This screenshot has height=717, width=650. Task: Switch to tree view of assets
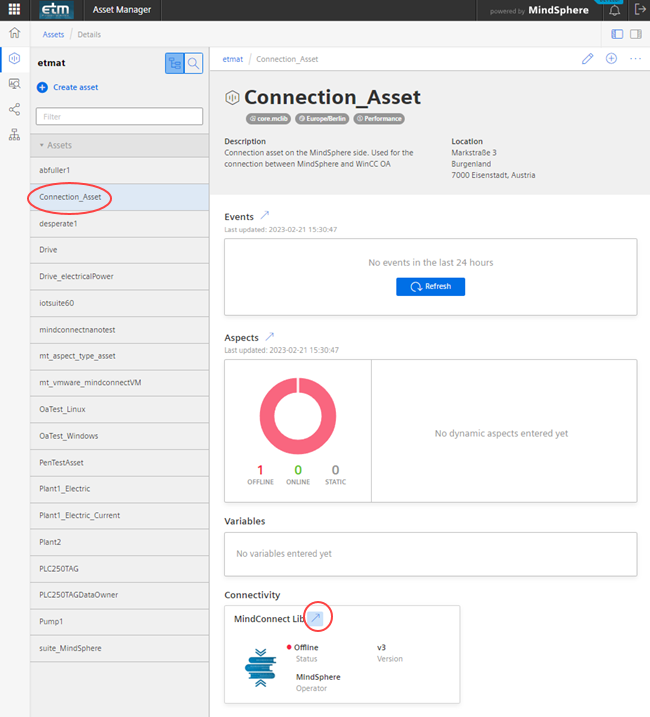176,63
